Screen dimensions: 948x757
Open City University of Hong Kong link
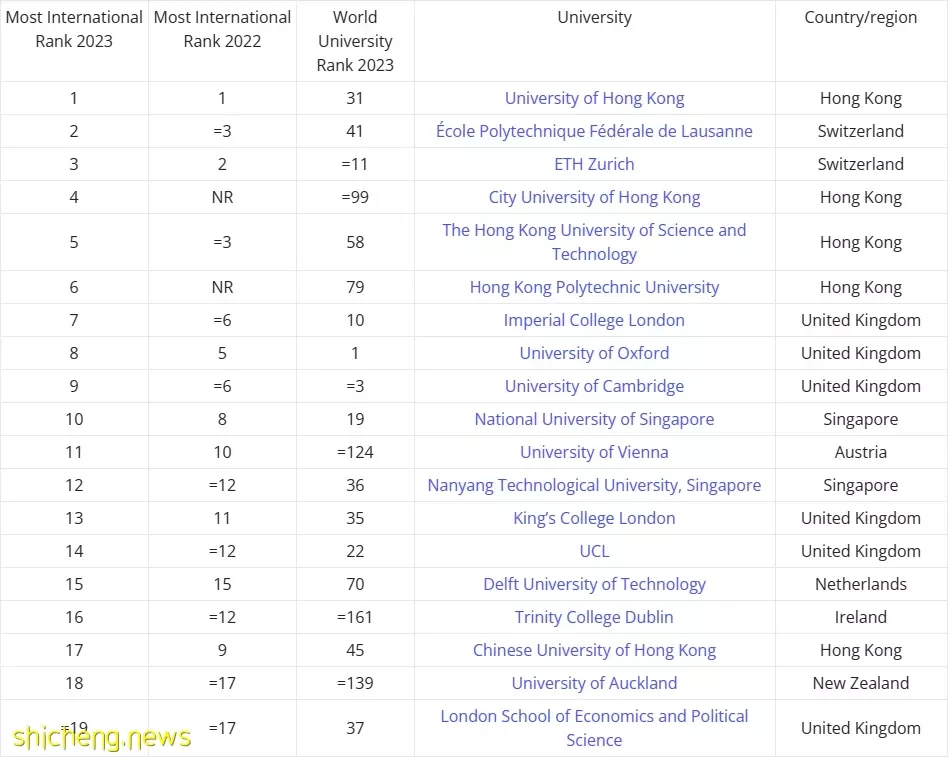(594, 198)
